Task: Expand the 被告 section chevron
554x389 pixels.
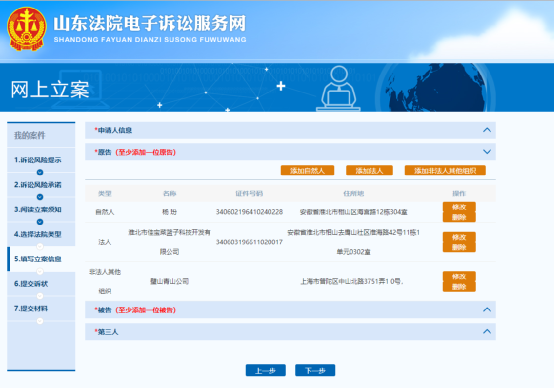Action: (x=487, y=310)
